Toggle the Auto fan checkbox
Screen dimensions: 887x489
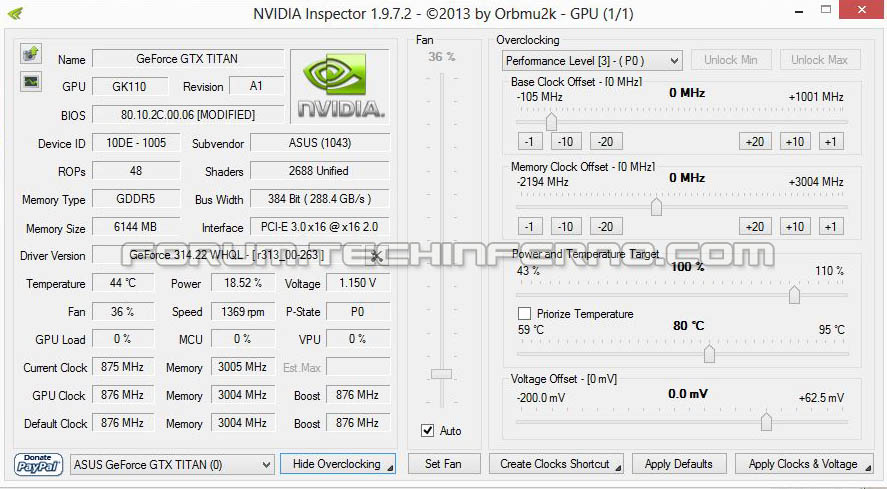pyautogui.click(x=428, y=430)
